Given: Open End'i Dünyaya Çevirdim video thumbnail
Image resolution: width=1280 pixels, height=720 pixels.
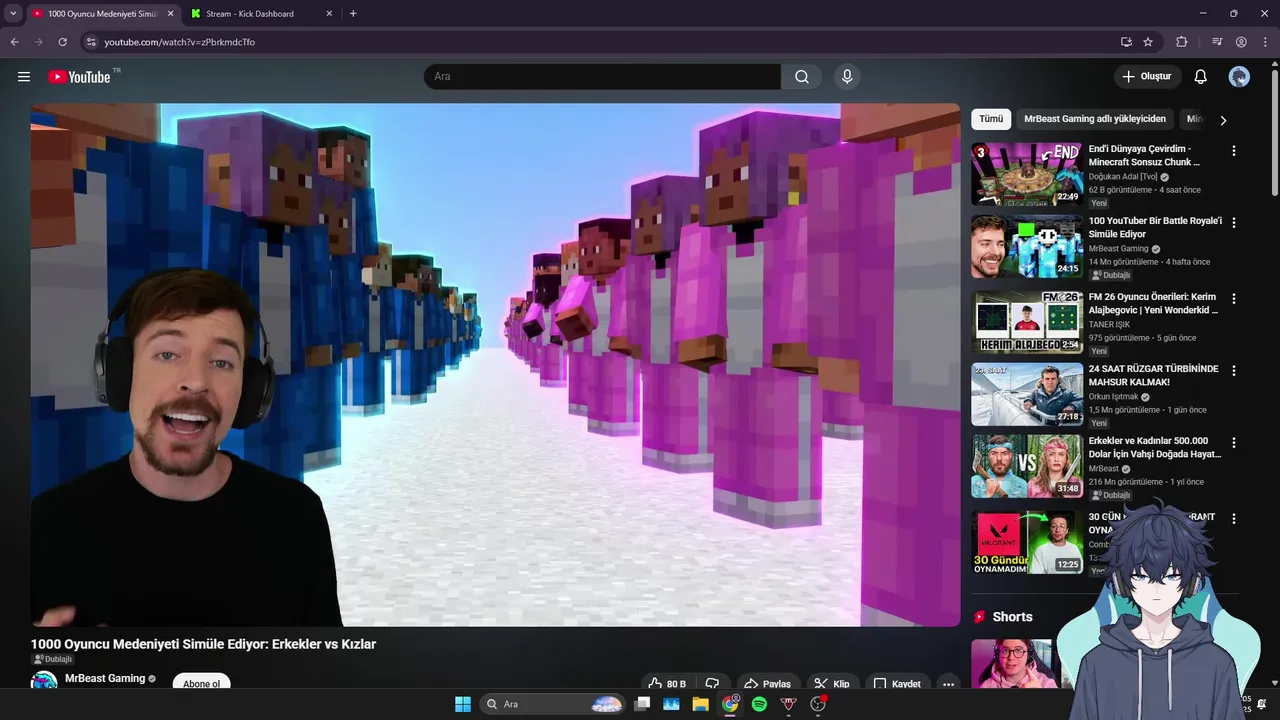Looking at the screenshot, I should pyautogui.click(x=1027, y=174).
